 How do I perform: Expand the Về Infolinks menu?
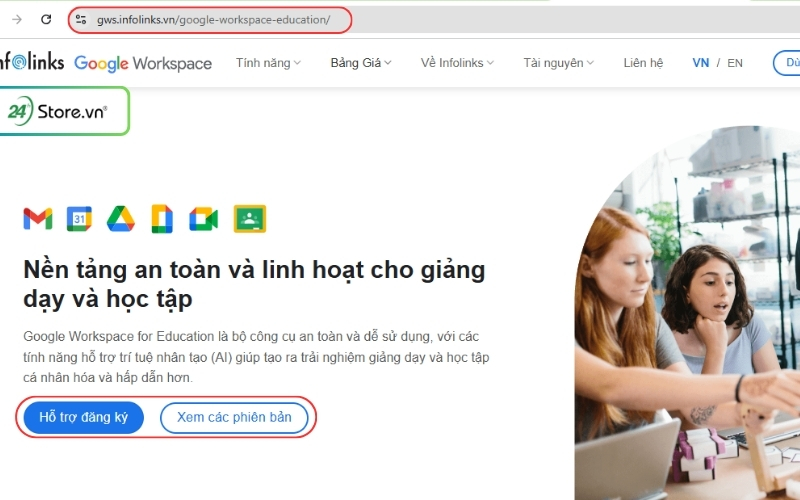[457, 63]
